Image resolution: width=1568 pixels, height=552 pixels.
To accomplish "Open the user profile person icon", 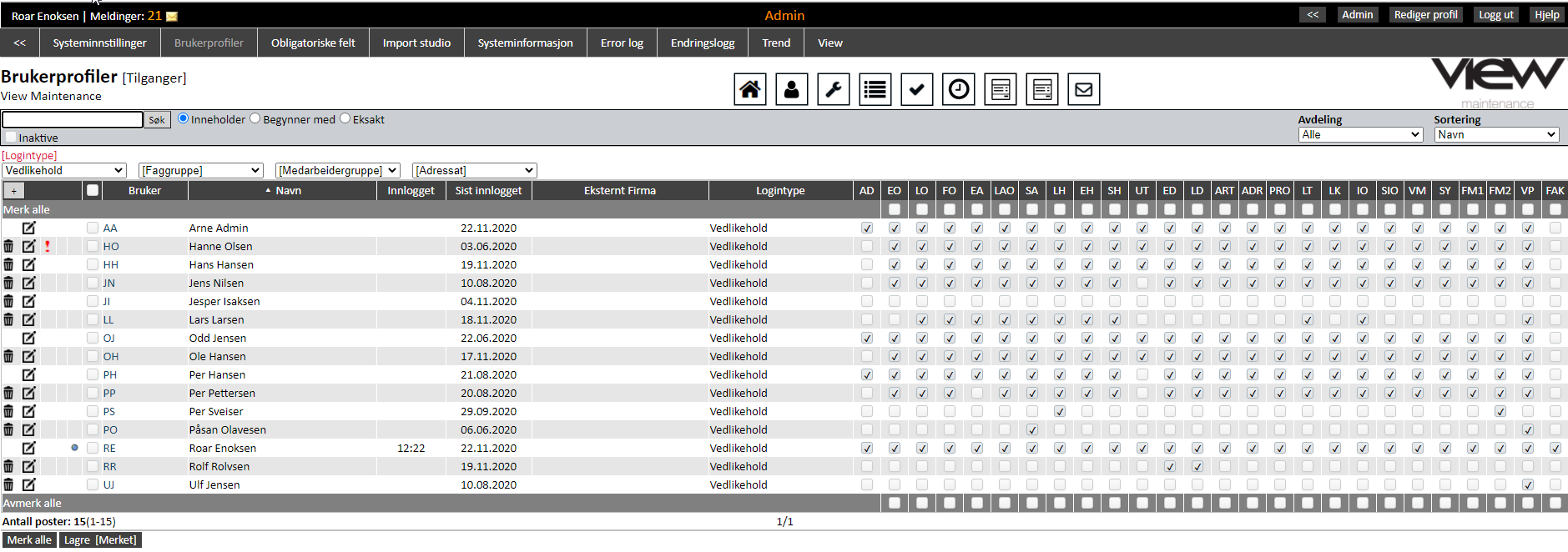I will tap(791, 89).
